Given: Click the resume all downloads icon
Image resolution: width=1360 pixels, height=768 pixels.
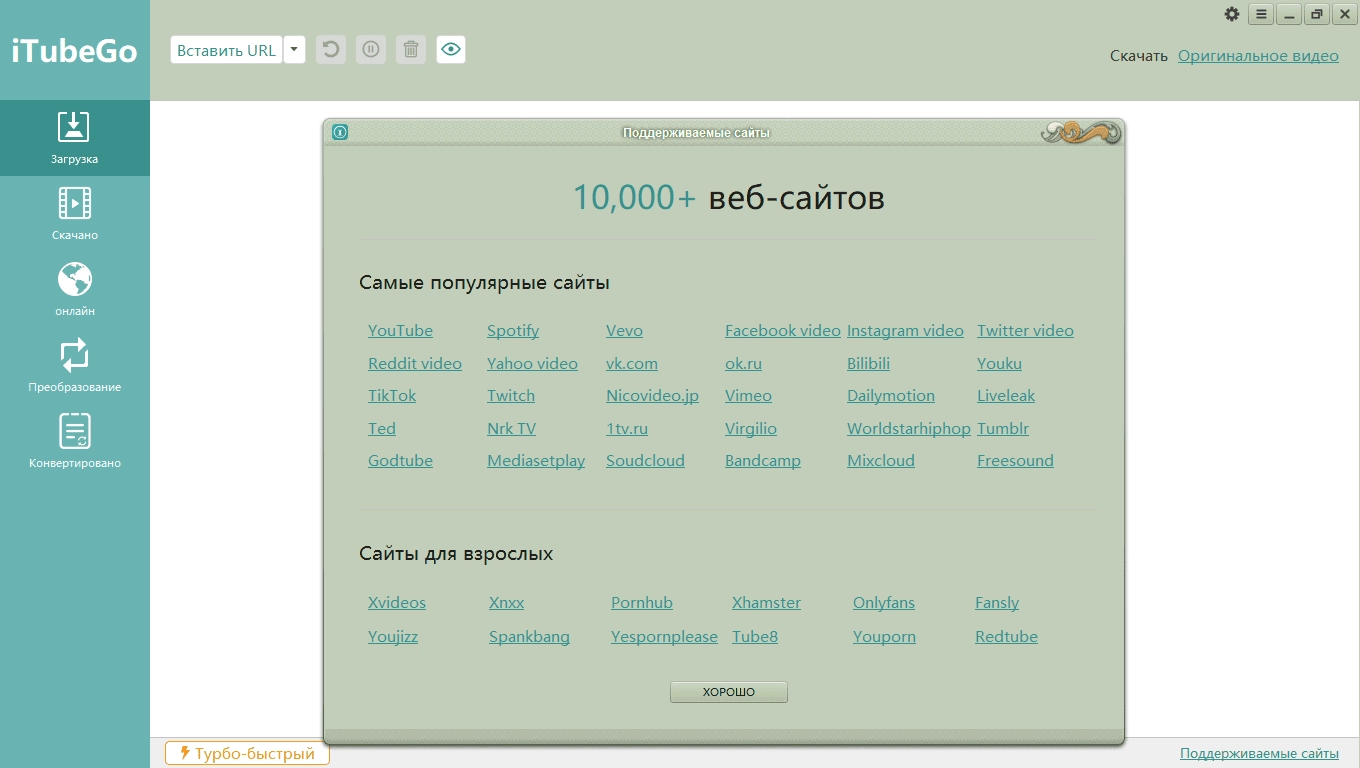Looking at the screenshot, I should tap(331, 49).
